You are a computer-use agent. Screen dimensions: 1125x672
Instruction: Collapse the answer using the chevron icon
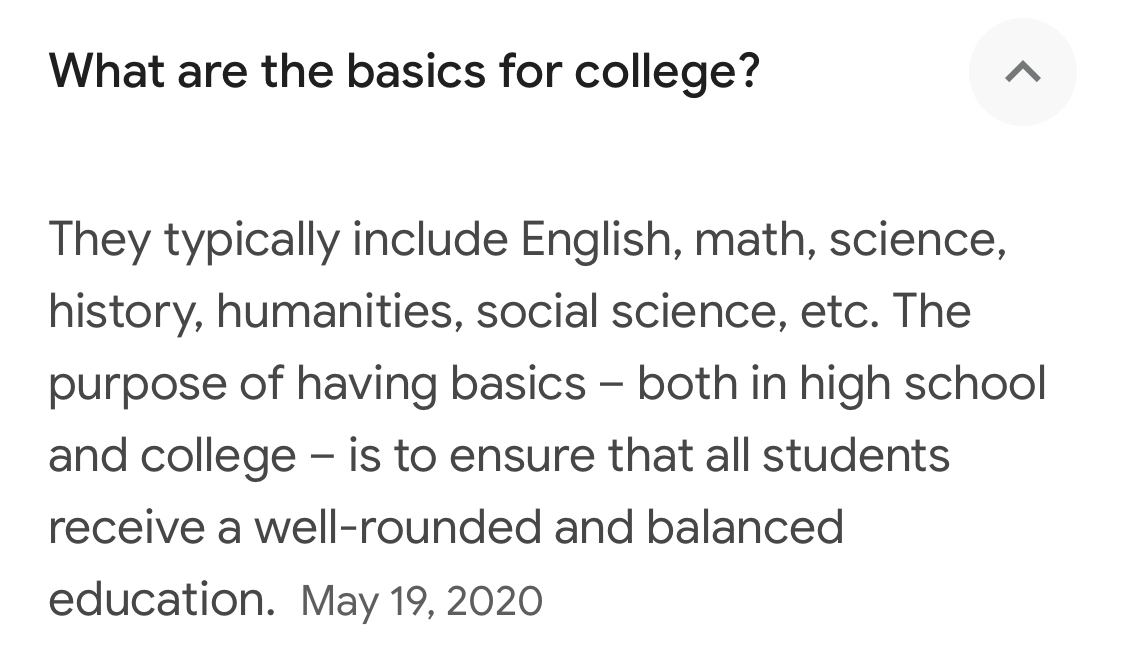pos(1022,72)
